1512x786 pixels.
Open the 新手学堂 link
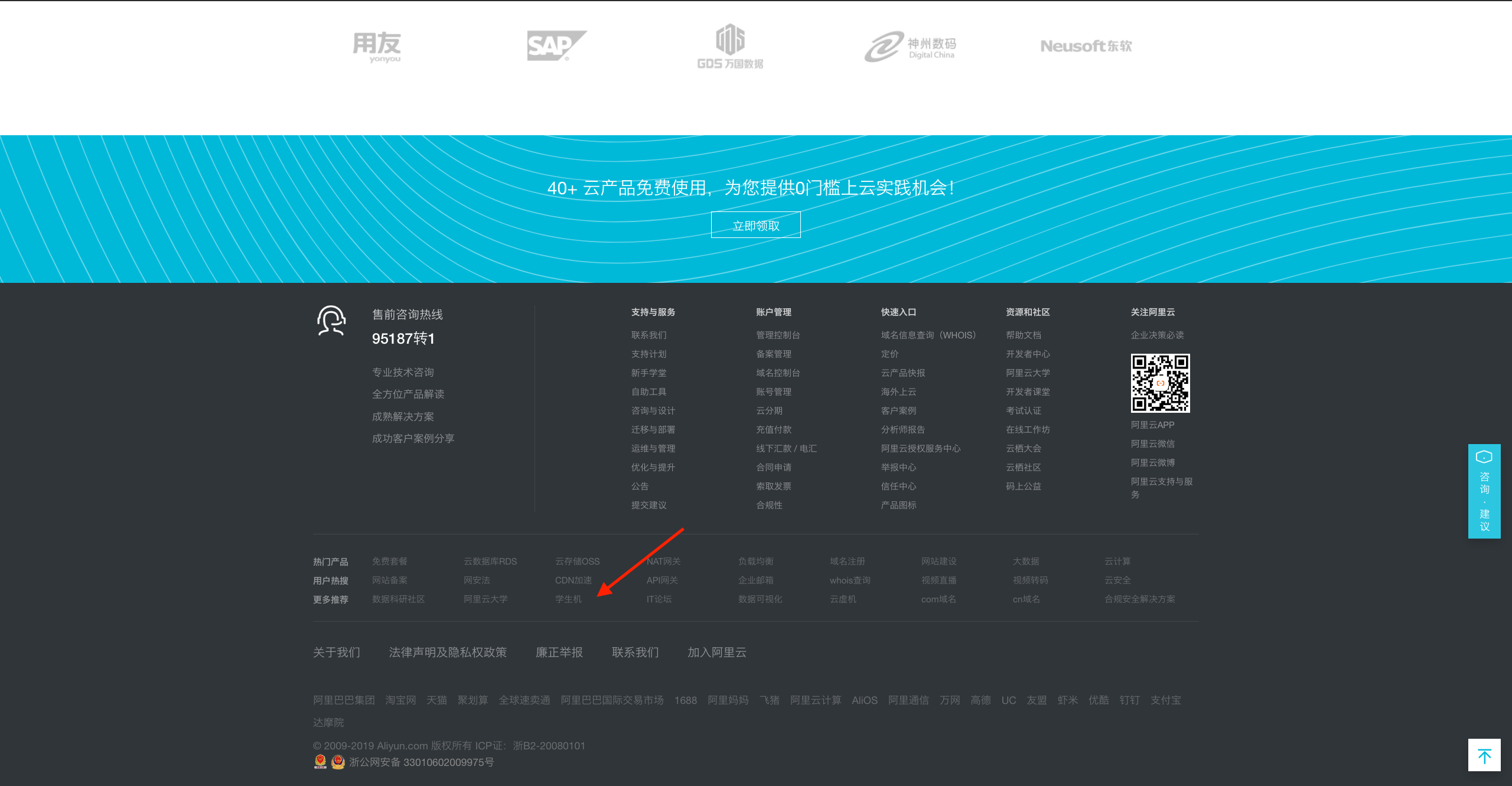point(649,373)
